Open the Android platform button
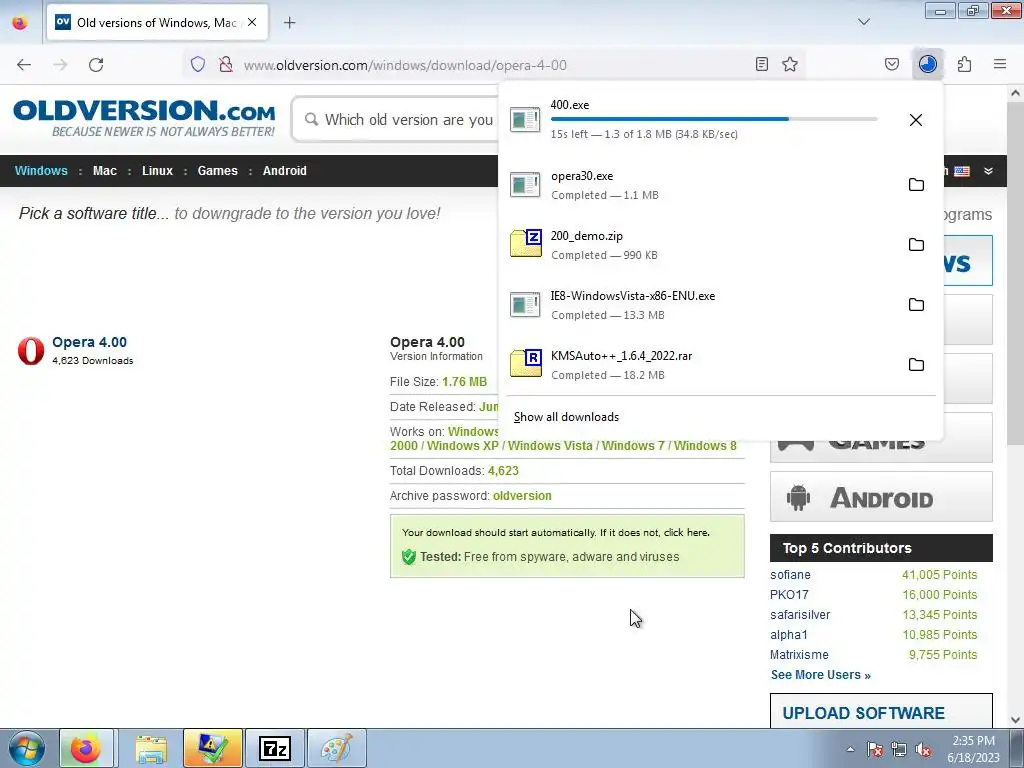This screenshot has width=1024, height=768. (x=881, y=498)
